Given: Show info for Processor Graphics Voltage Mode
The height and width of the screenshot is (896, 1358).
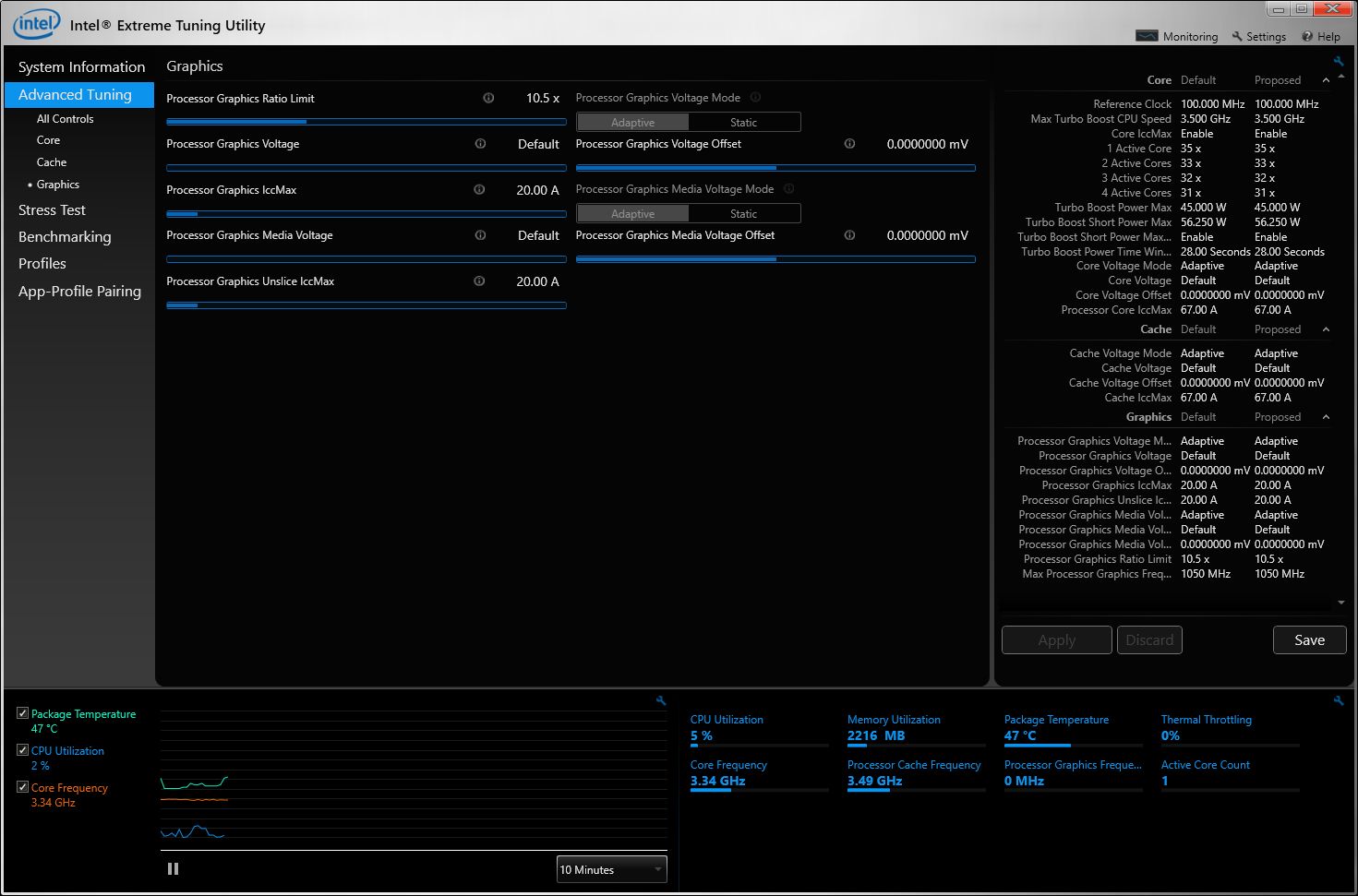Looking at the screenshot, I should [x=755, y=97].
